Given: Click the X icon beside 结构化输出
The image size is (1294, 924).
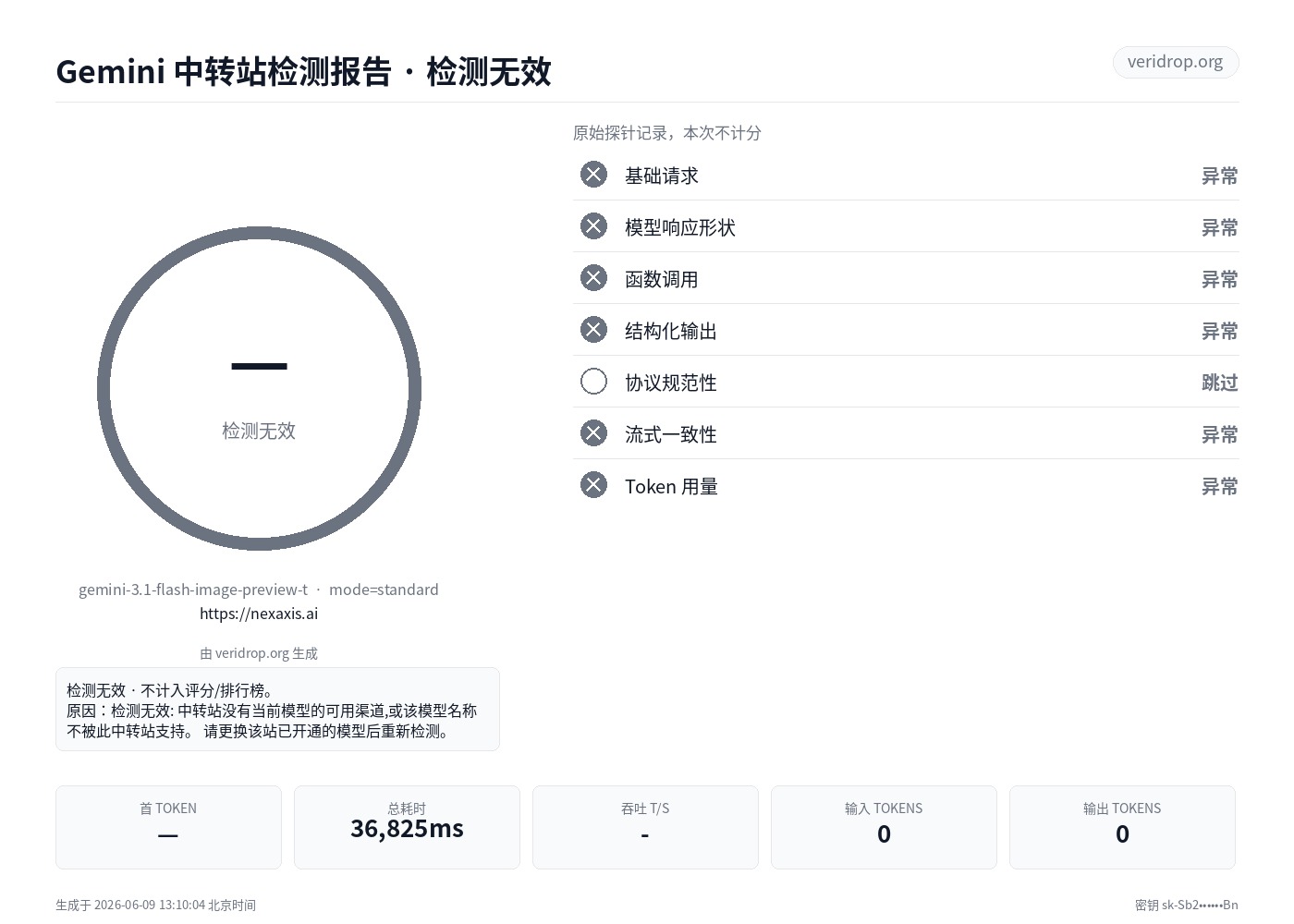Looking at the screenshot, I should click(593, 330).
